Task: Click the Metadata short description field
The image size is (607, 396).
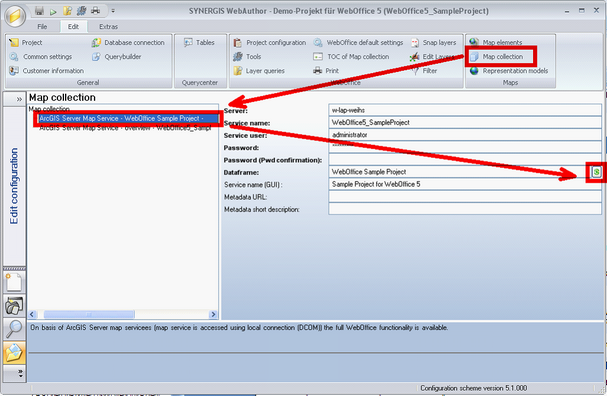Action: (465, 209)
